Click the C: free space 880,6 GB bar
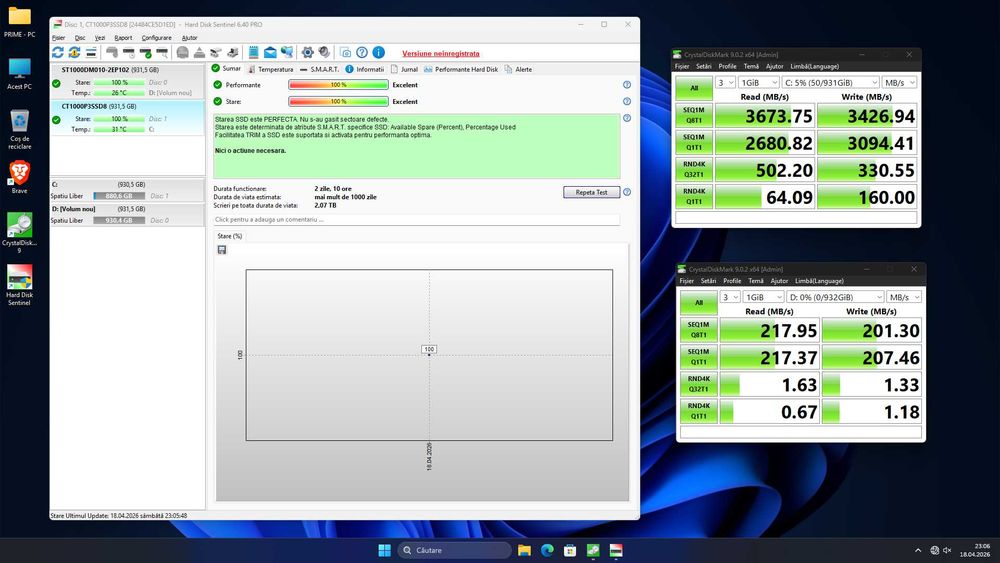Screen dimensions: 1000x563 click(x=119, y=196)
